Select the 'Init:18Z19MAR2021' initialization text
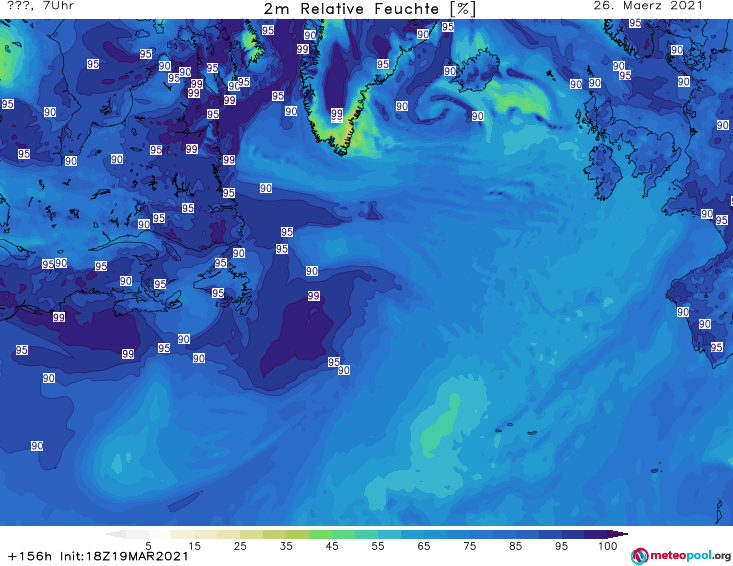Viewport: 733px width, 566px height. pos(124,556)
